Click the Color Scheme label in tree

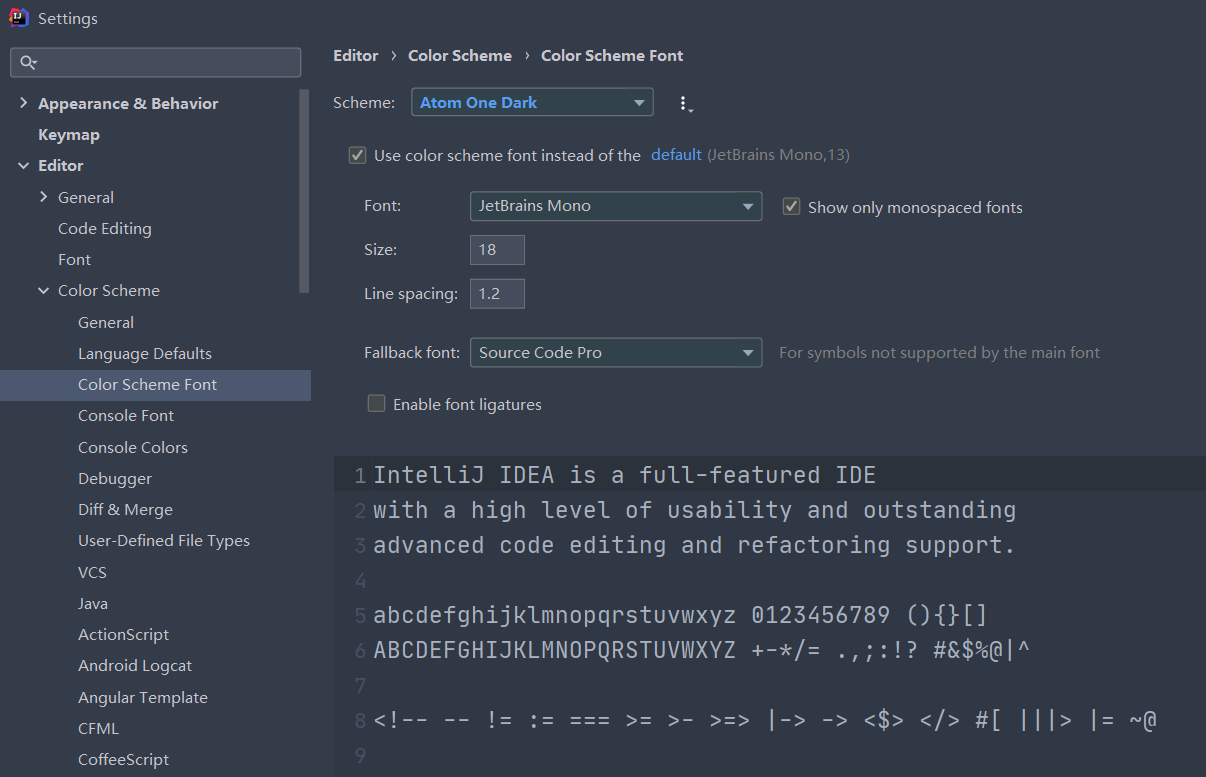click(x=109, y=291)
